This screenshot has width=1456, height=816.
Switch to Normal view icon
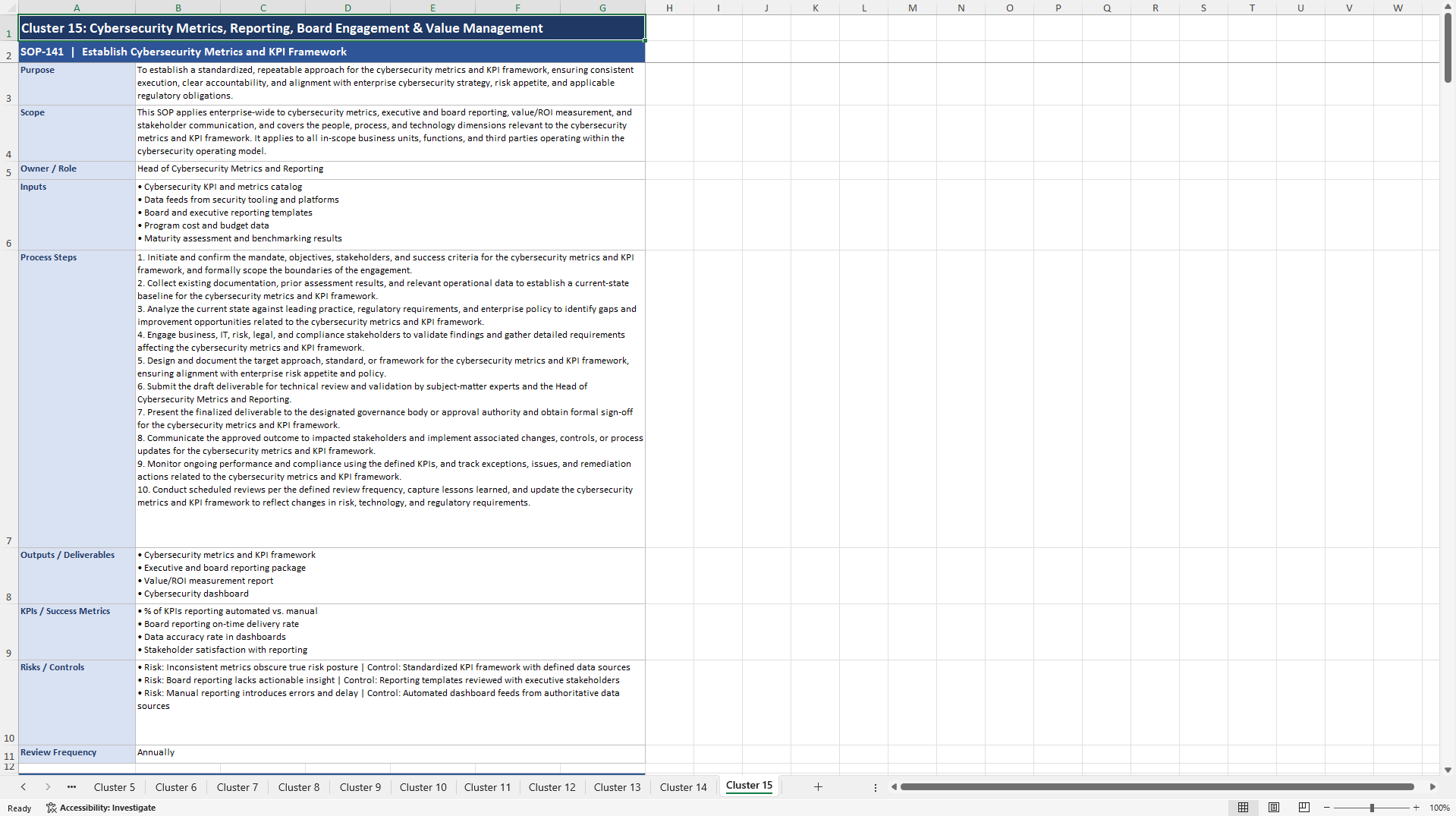[x=1243, y=808]
